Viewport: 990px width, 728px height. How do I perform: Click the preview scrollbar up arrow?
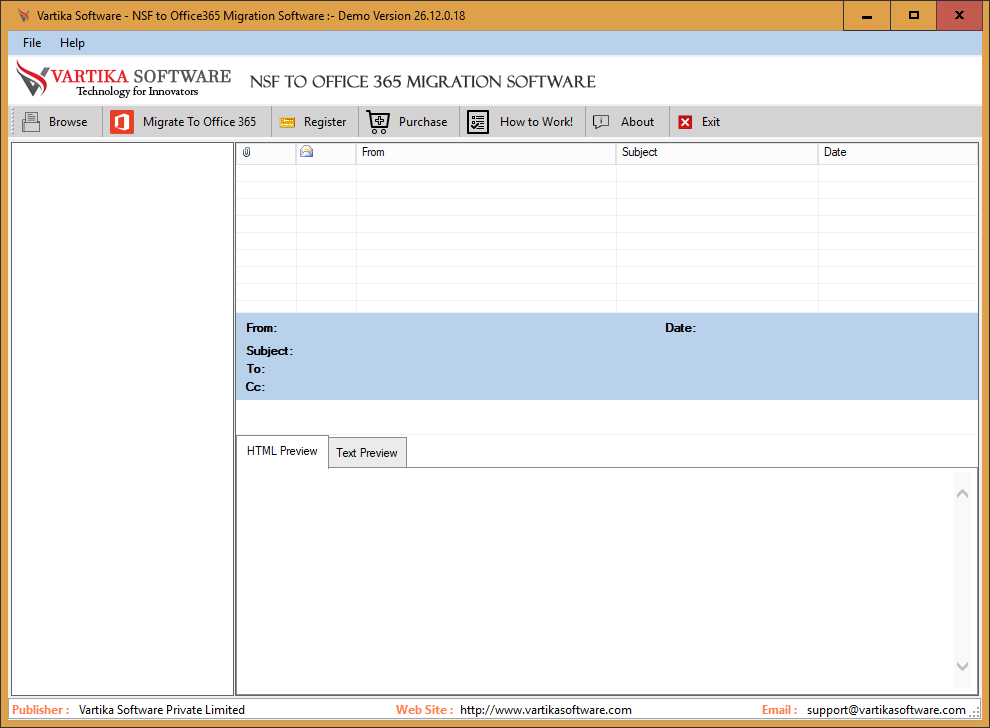pos(962,494)
